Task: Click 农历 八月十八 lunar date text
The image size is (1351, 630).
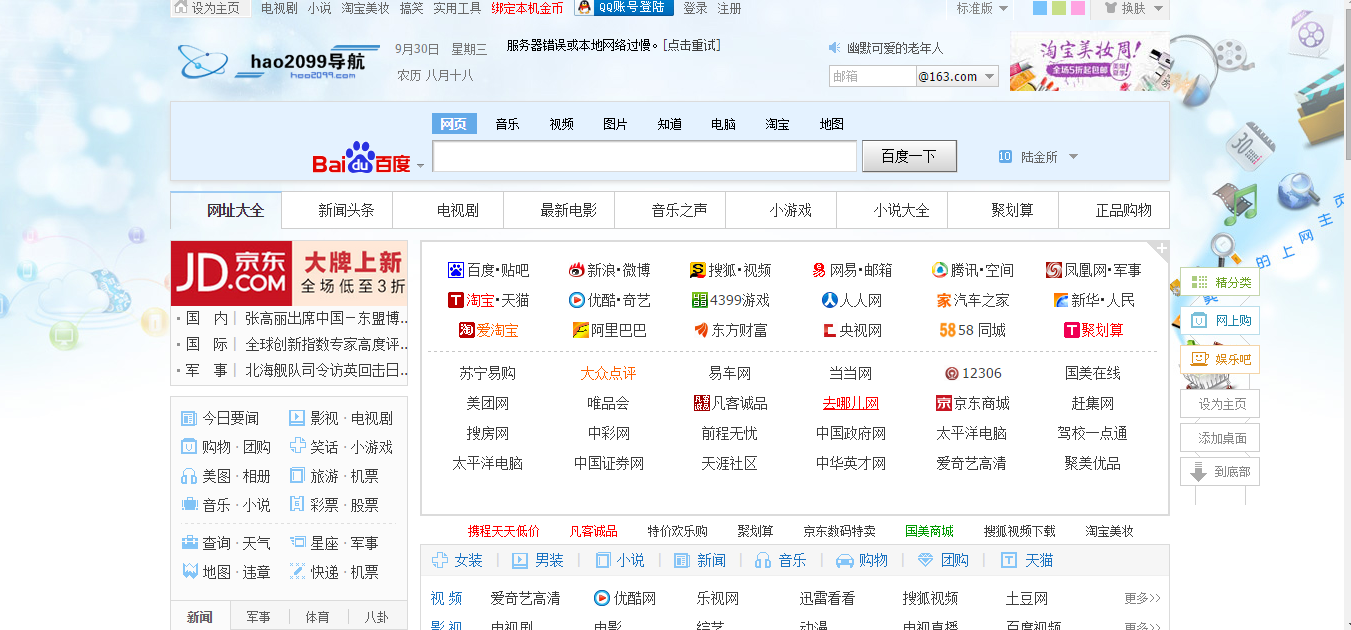Action: [435, 75]
